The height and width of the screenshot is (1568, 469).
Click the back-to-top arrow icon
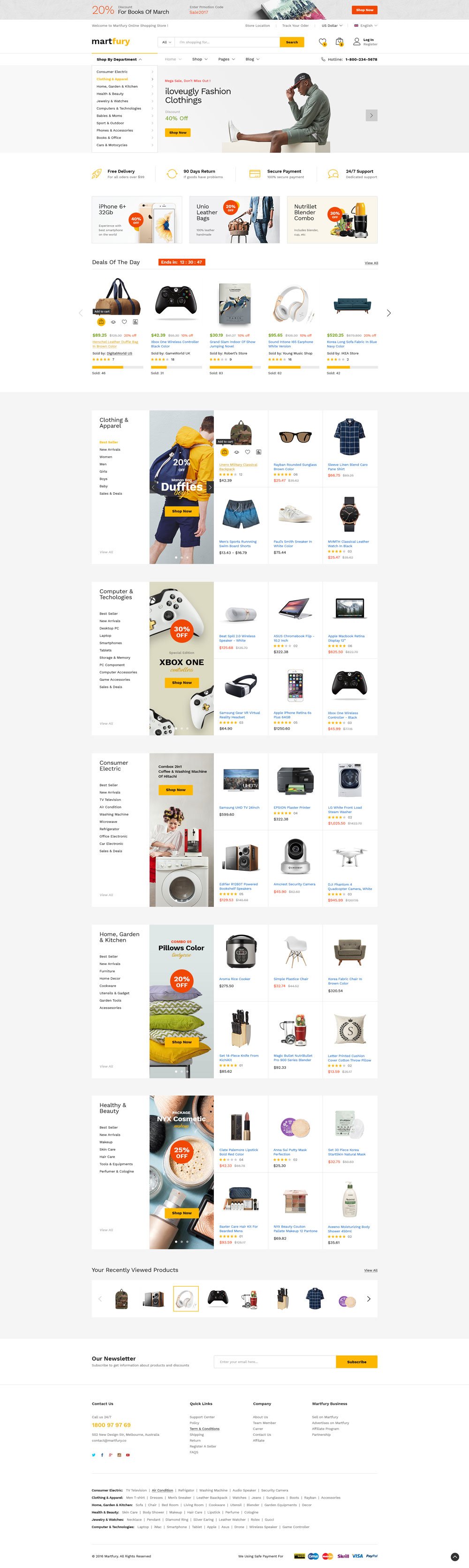454,1557
